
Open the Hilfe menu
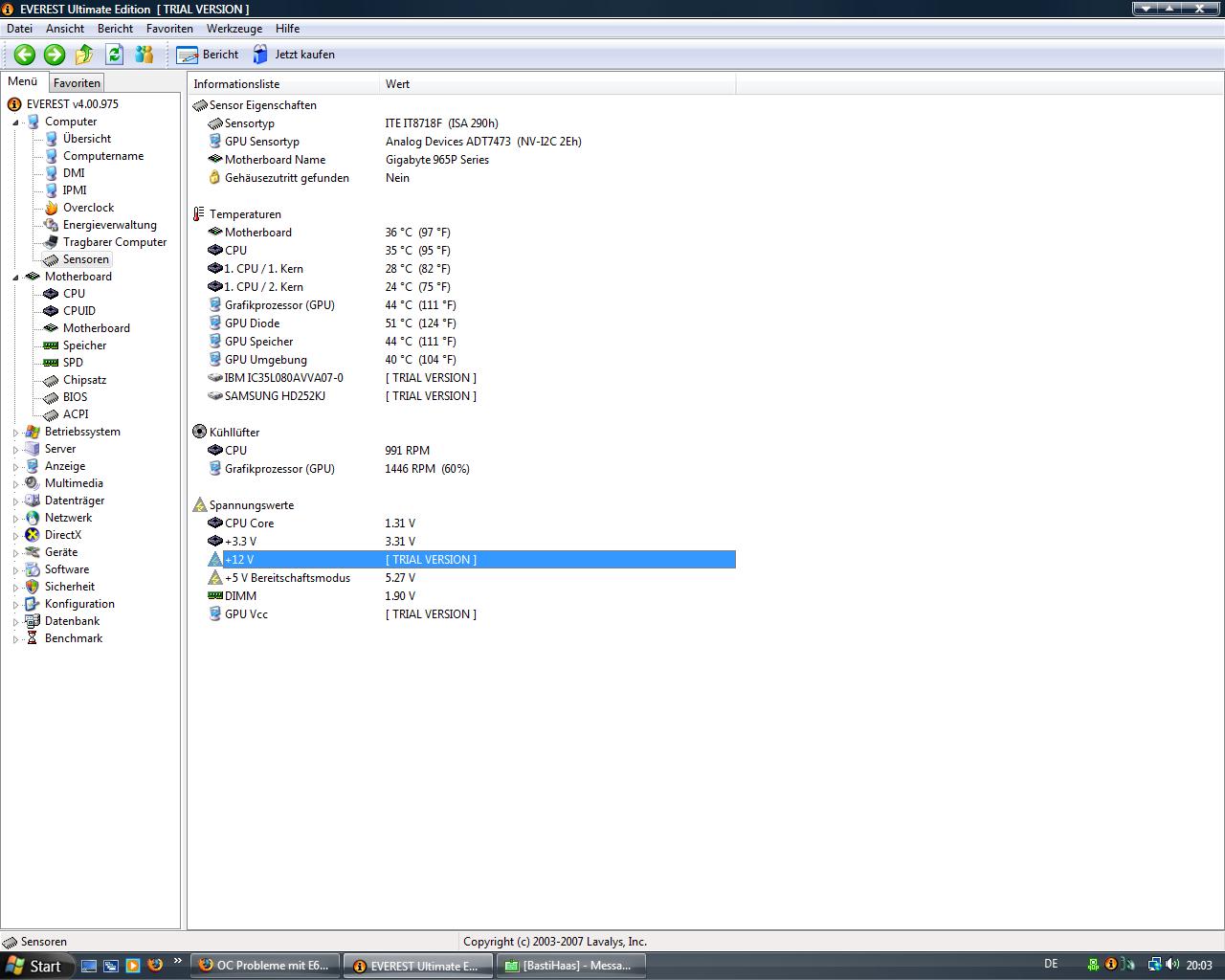coord(287,29)
